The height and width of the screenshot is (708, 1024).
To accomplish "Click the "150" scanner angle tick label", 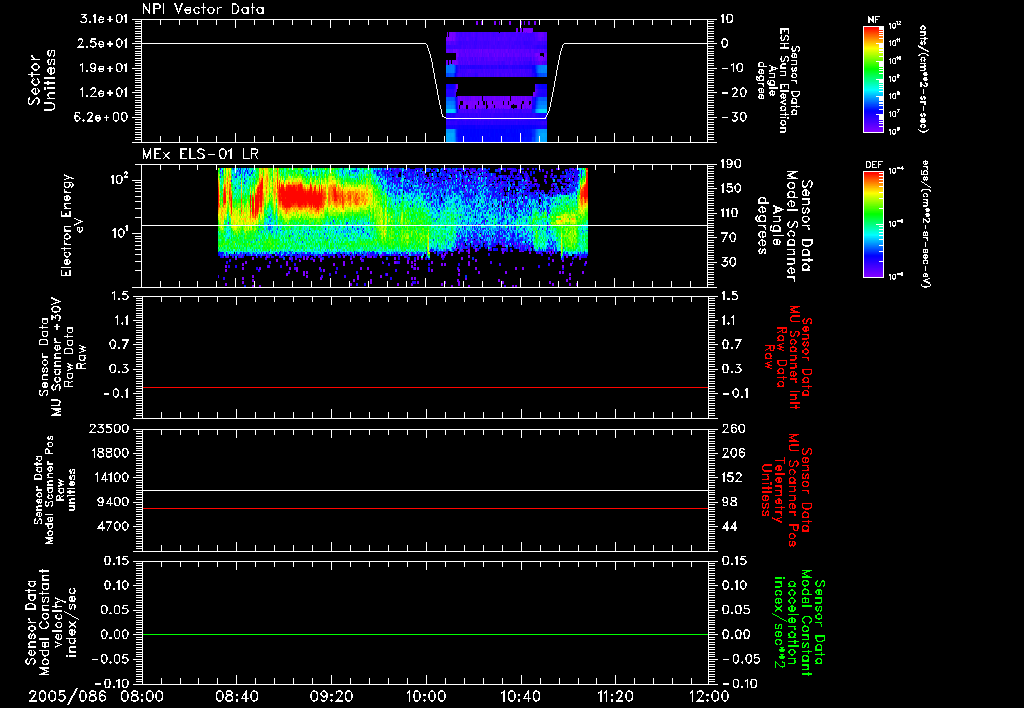I will (x=731, y=188).
